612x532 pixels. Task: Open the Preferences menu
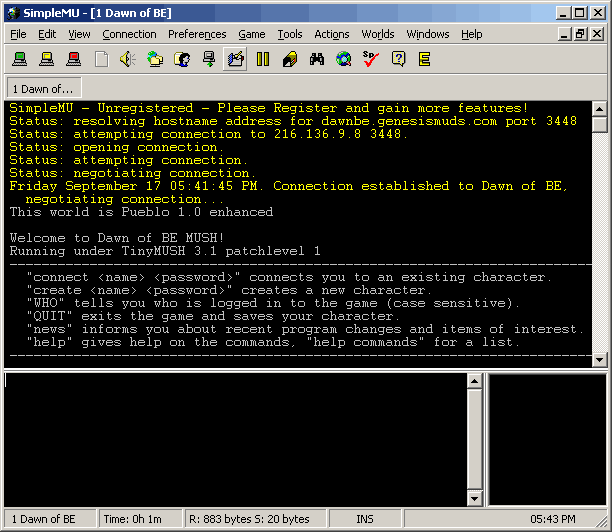coord(197,34)
